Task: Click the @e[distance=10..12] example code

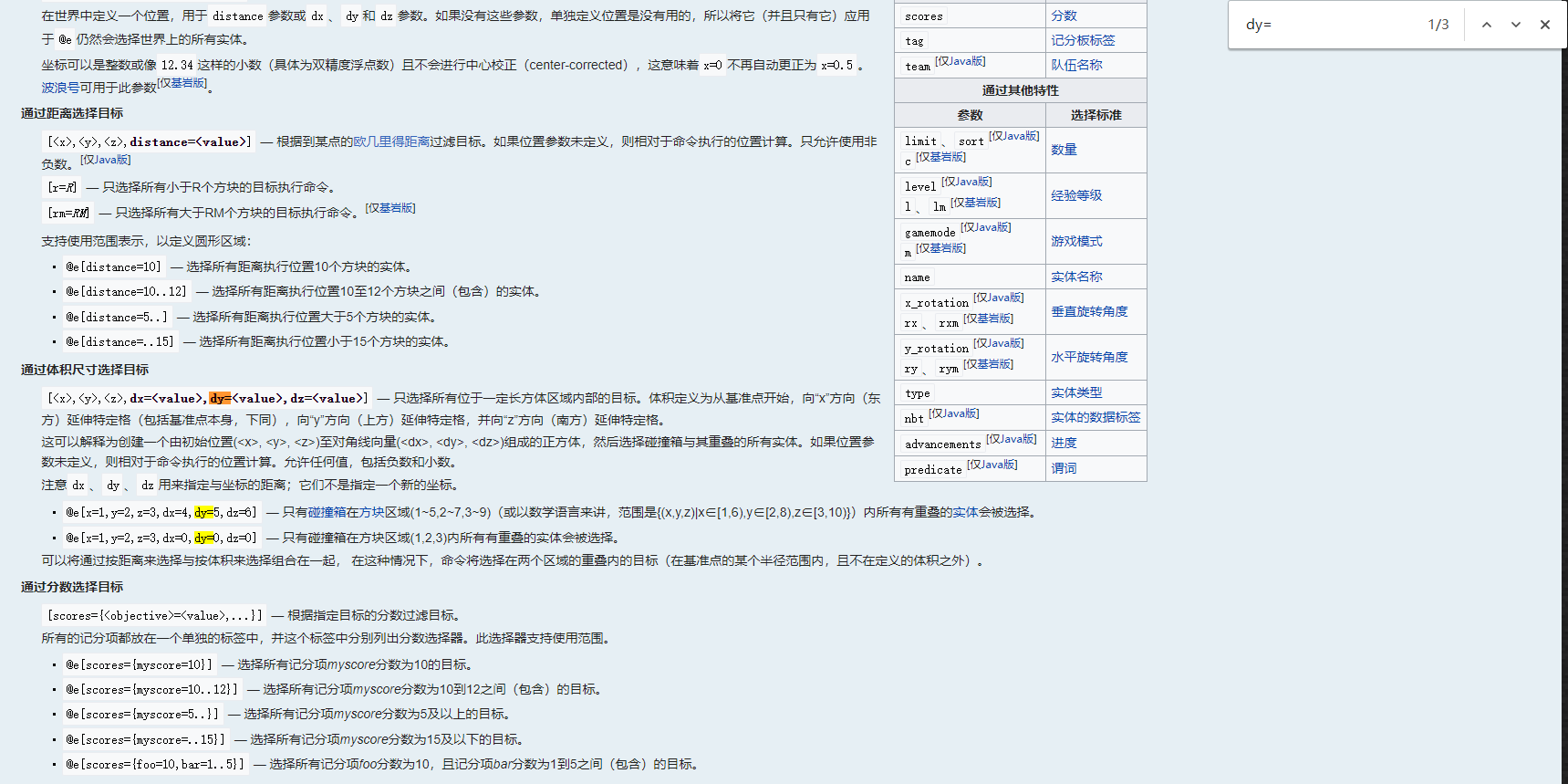Action: (126, 291)
